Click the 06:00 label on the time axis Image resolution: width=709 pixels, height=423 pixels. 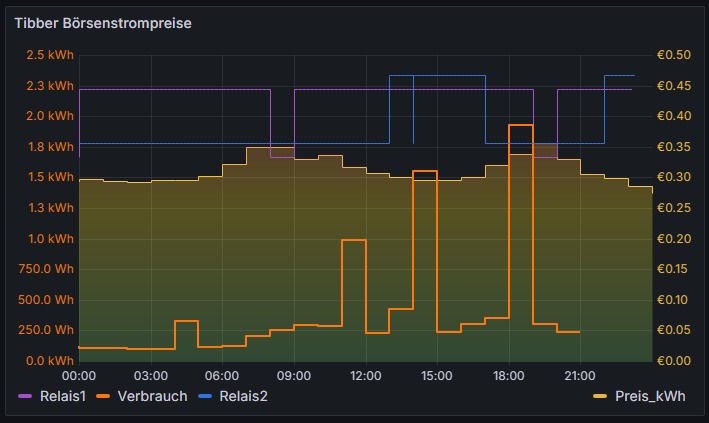[x=222, y=375]
